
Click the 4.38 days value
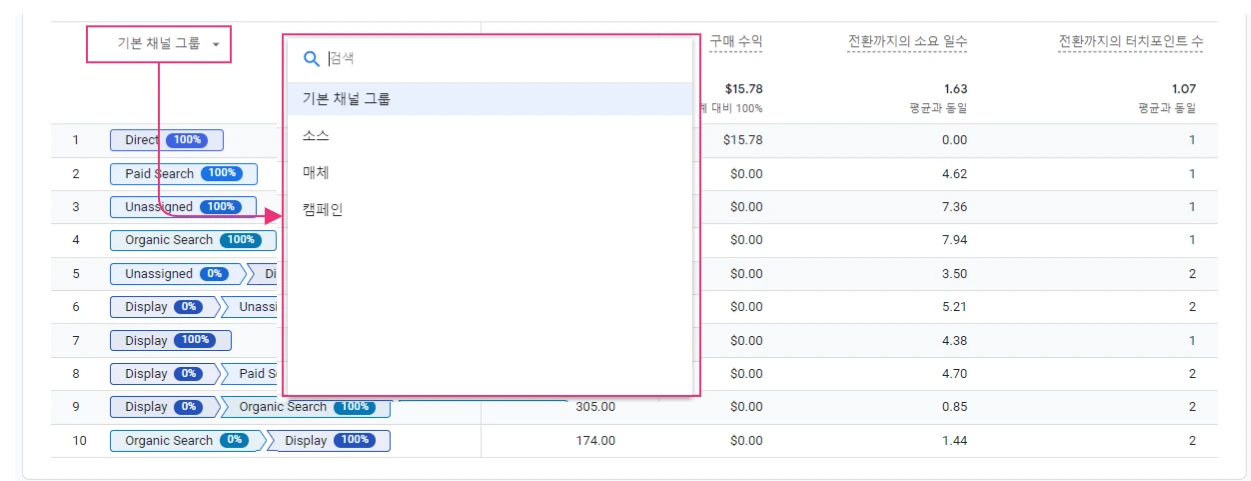click(954, 340)
